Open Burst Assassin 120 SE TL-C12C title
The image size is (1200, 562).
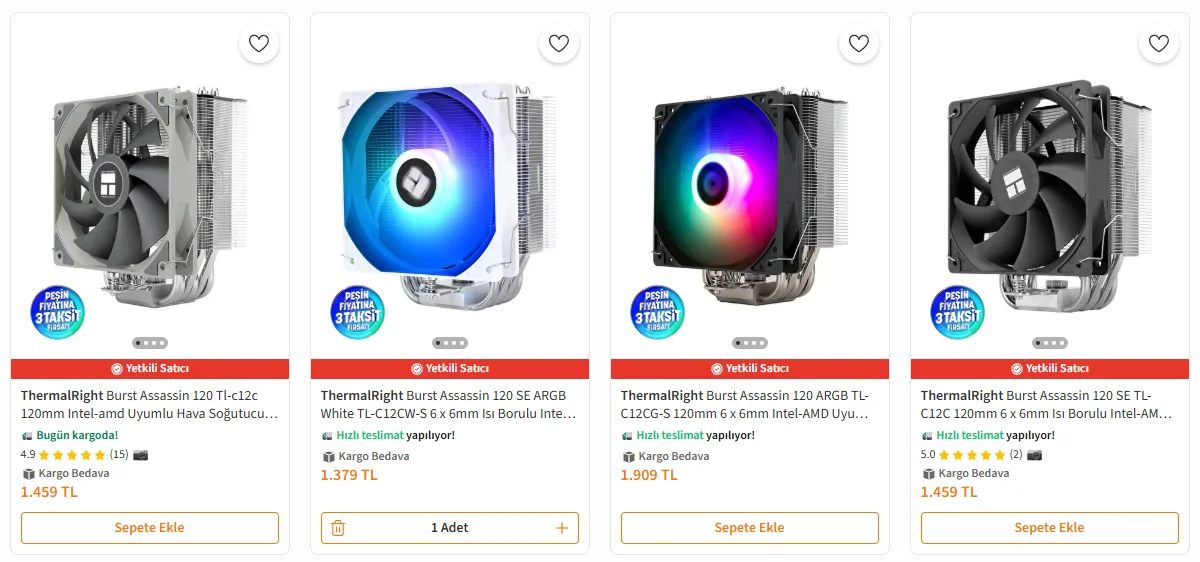1049,404
